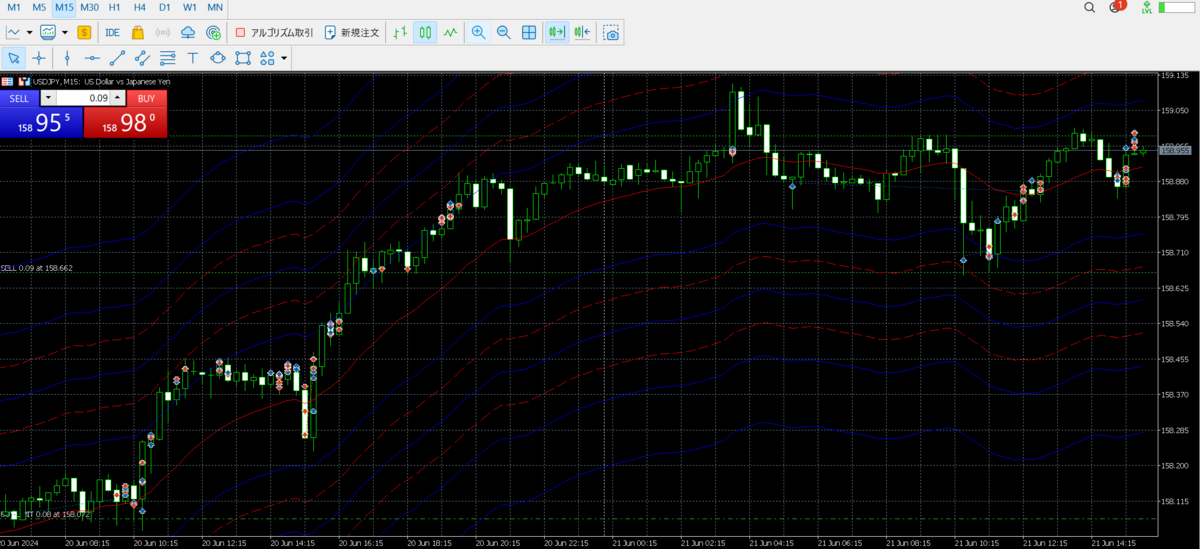Increase the lot volume with up arrow
This screenshot has height=549, width=1200.
(118, 98)
